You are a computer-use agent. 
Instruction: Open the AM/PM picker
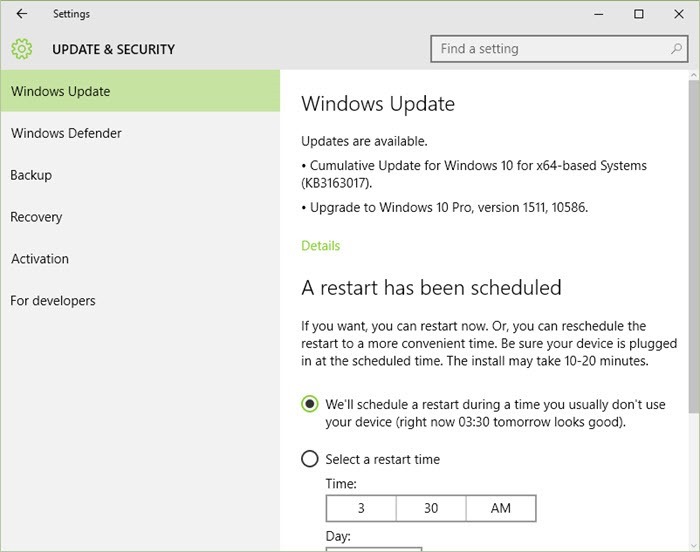(501, 508)
